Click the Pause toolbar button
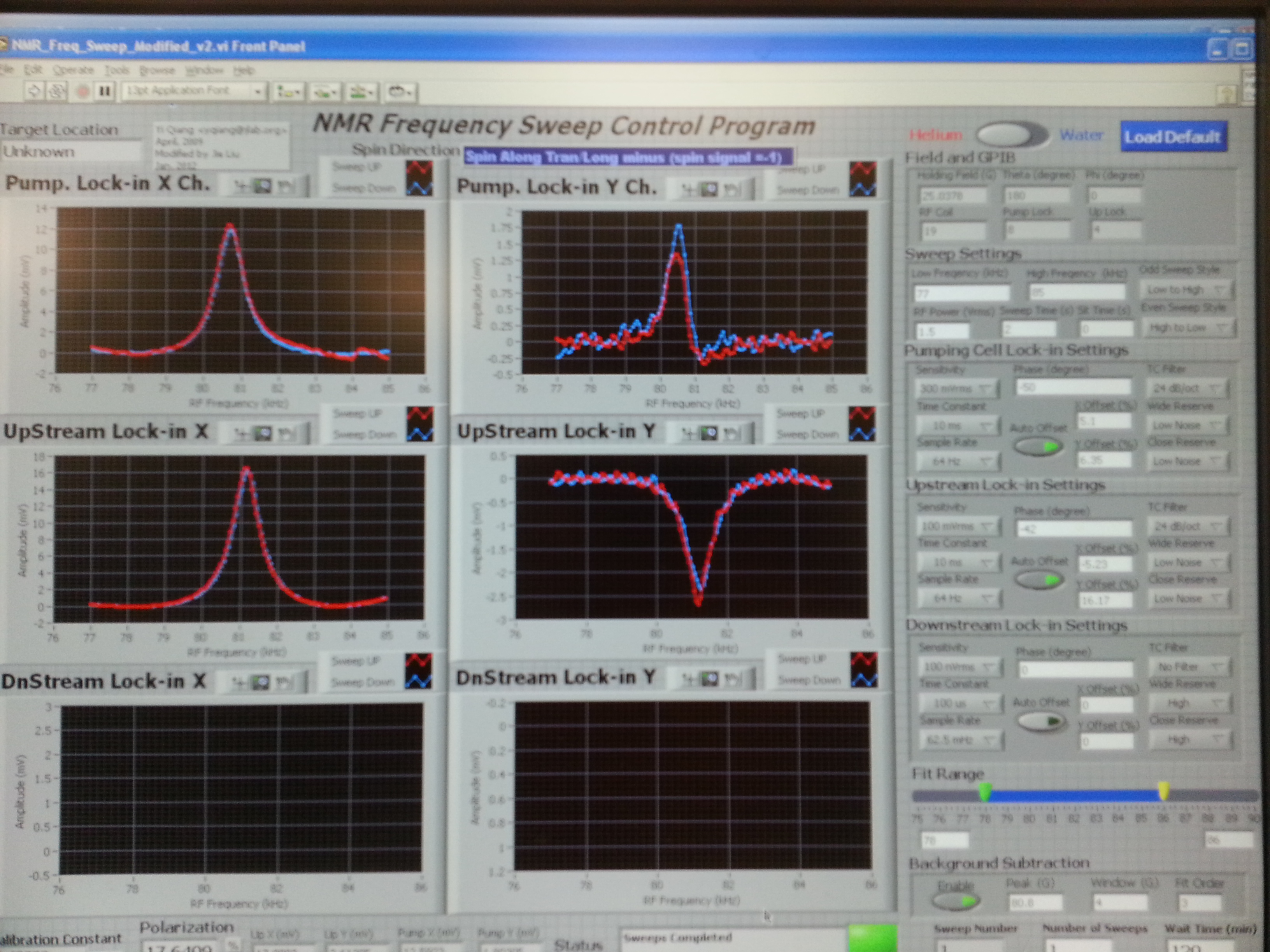1270x952 pixels. [x=105, y=91]
